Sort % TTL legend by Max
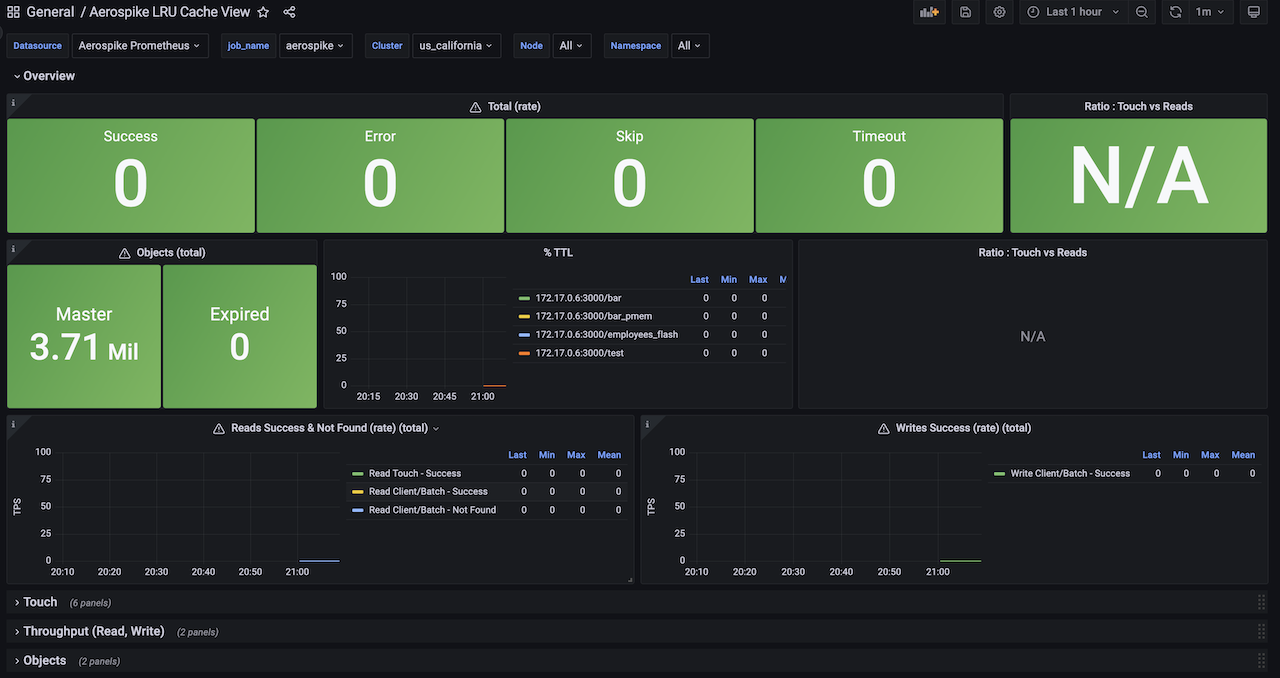This screenshot has height=678, width=1280. click(x=758, y=280)
